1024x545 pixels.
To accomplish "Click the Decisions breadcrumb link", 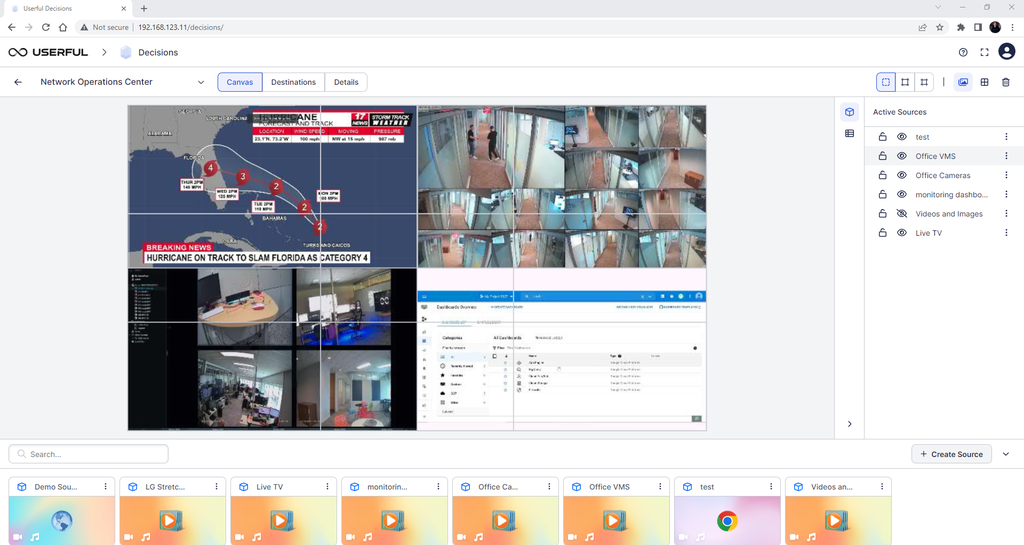I will tap(158, 52).
